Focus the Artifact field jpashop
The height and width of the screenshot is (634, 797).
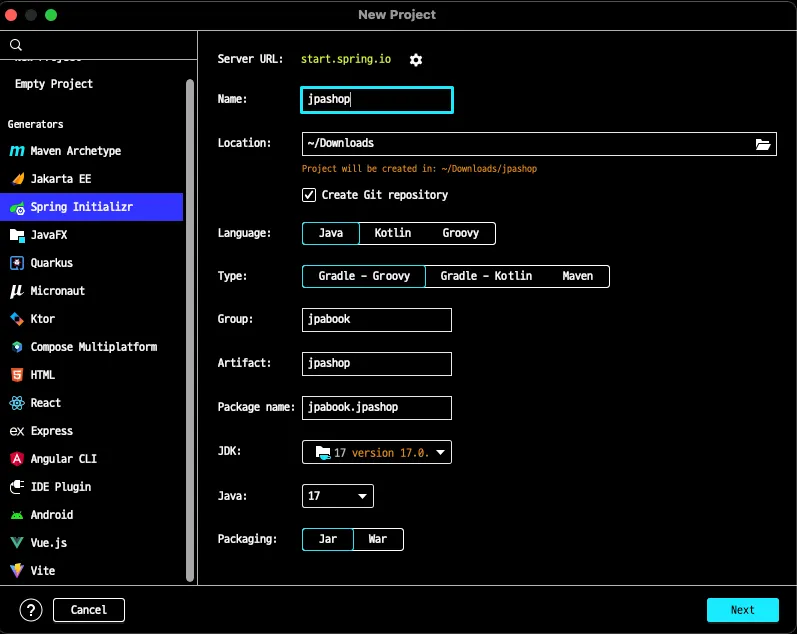click(377, 364)
